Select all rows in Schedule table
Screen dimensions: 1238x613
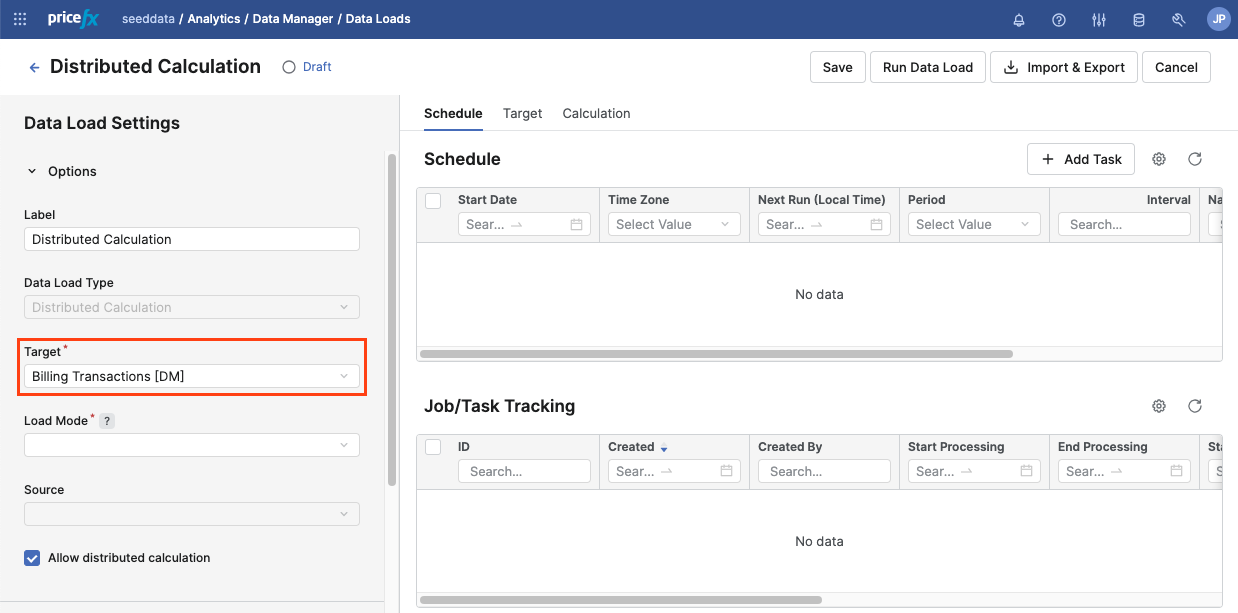433,201
